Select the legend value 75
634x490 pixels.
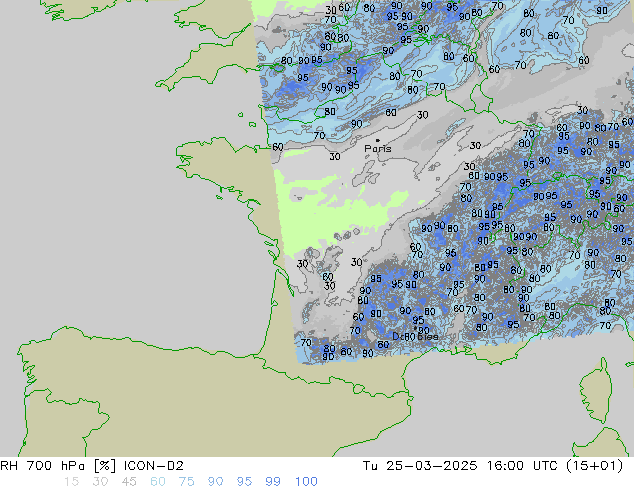[x=186, y=482]
